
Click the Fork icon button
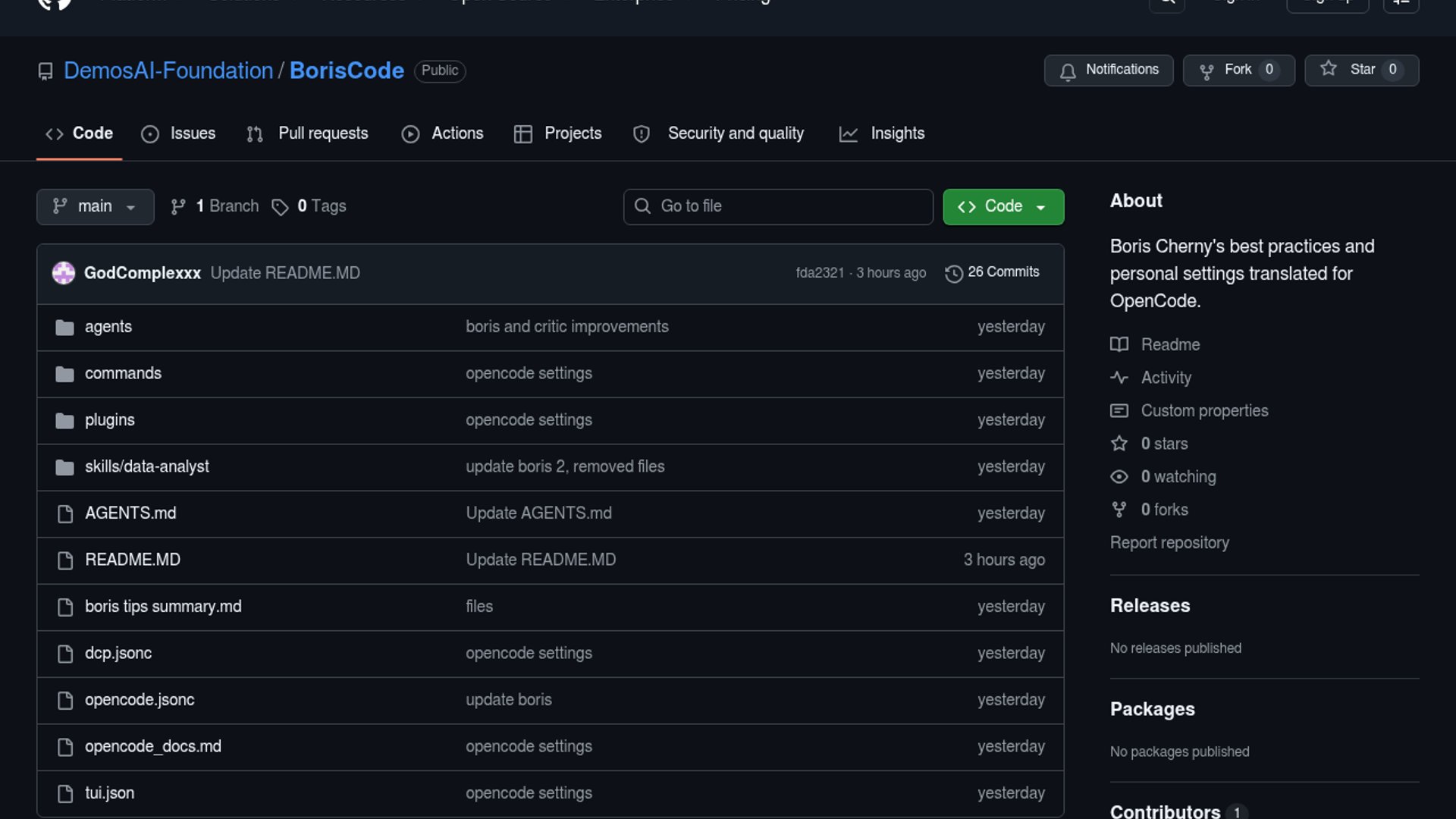(1207, 71)
